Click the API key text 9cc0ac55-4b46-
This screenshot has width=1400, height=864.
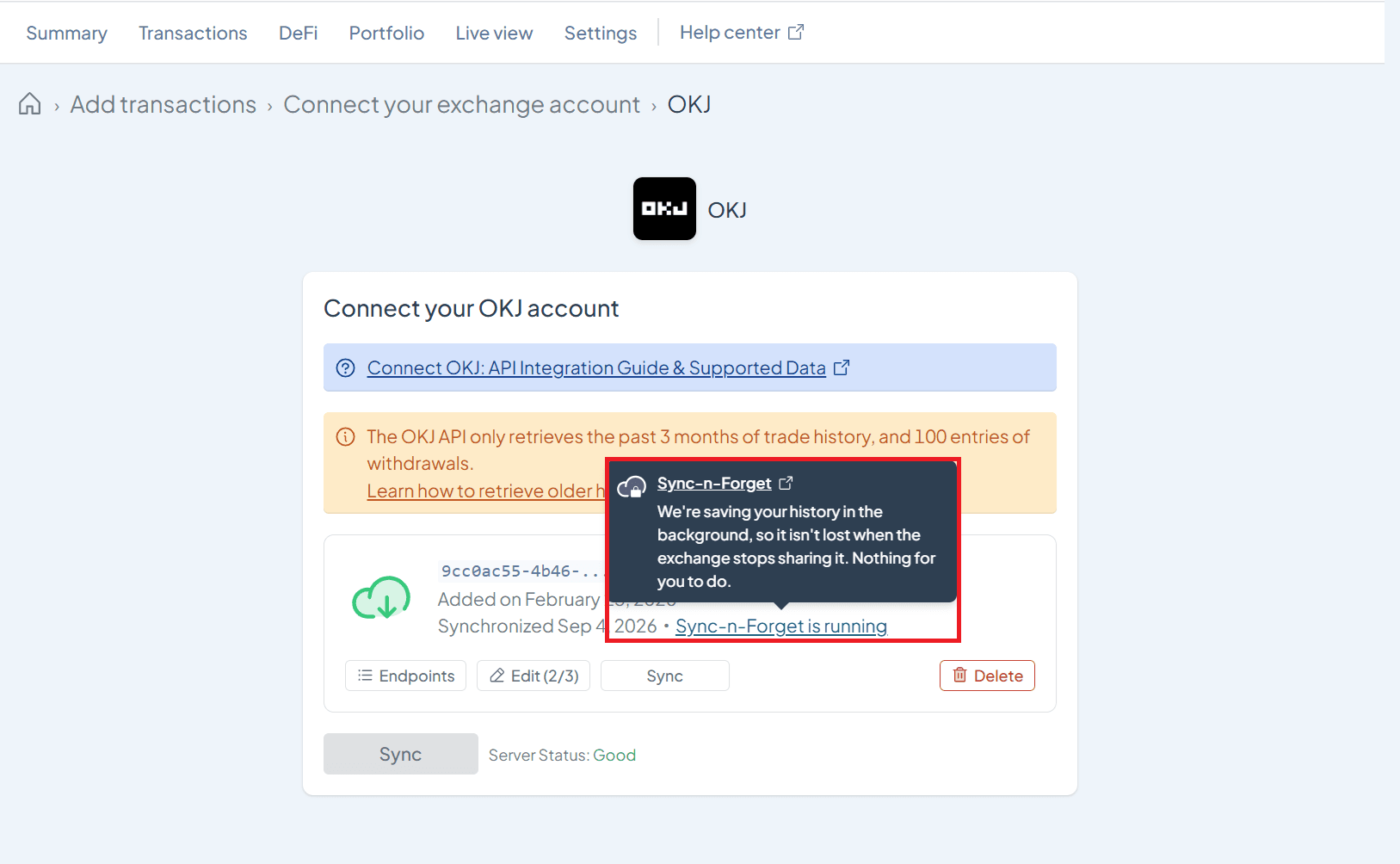[x=522, y=571]
